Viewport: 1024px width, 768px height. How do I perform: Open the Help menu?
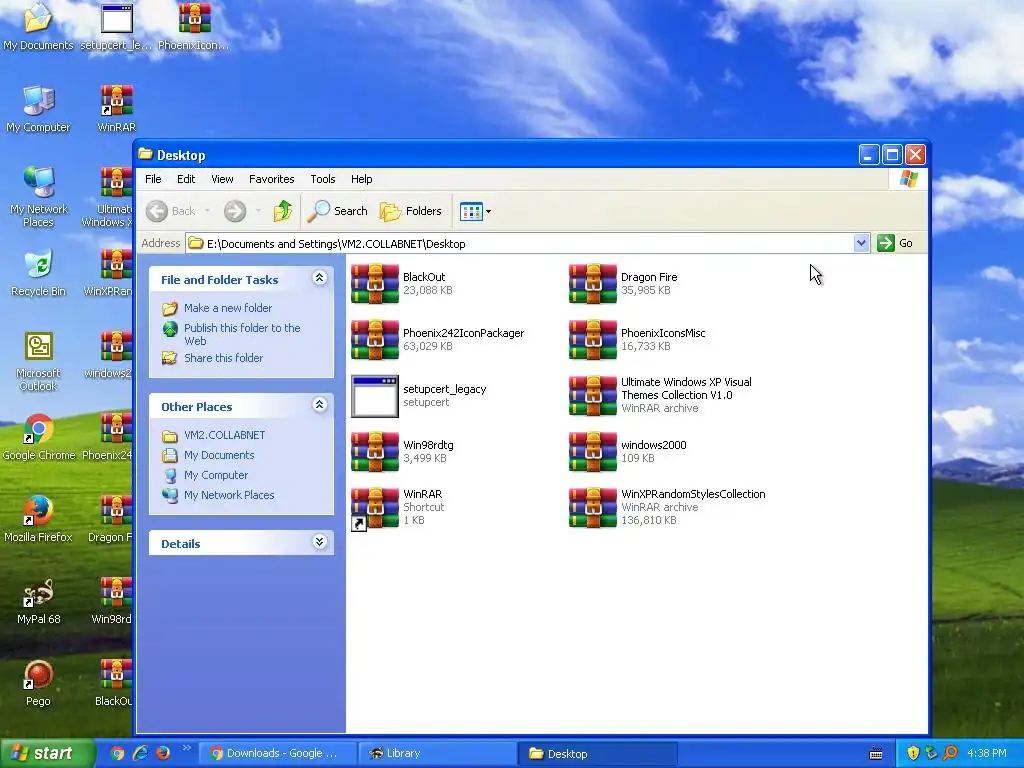(361, 179)
